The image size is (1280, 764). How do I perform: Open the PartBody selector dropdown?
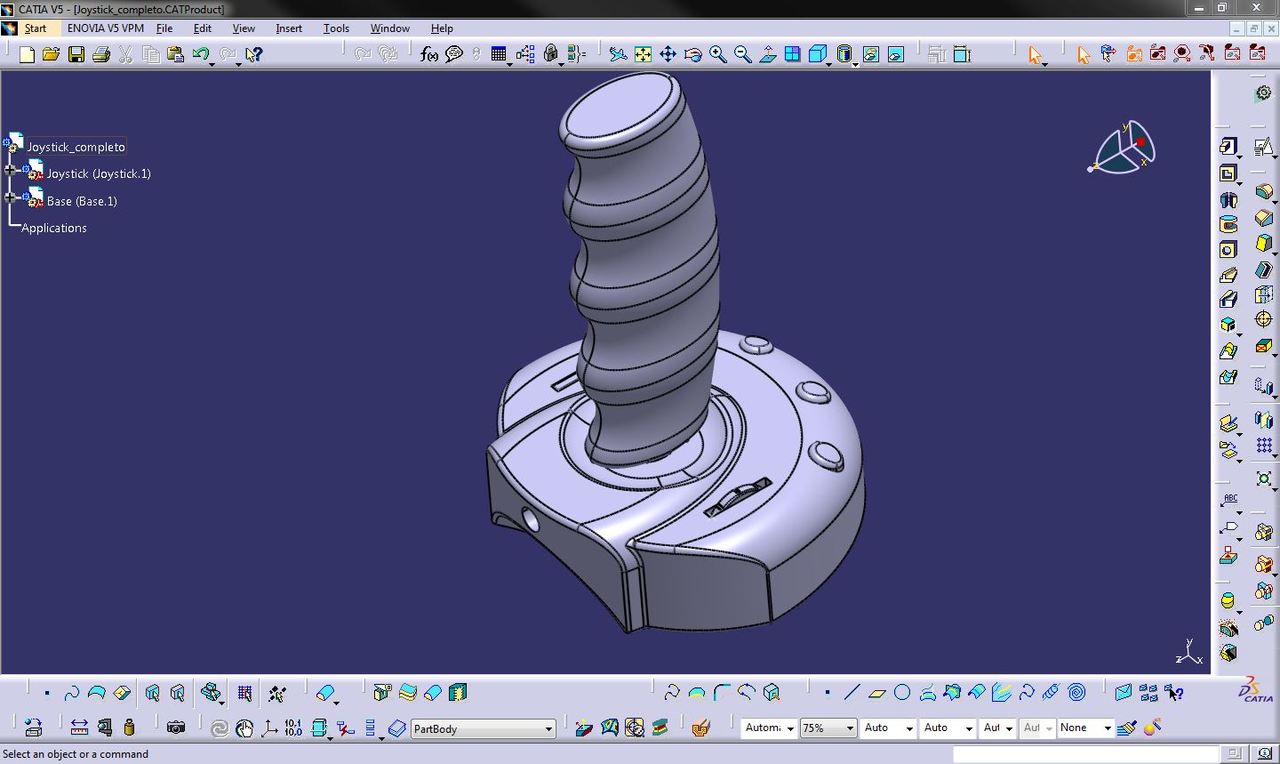548,729
